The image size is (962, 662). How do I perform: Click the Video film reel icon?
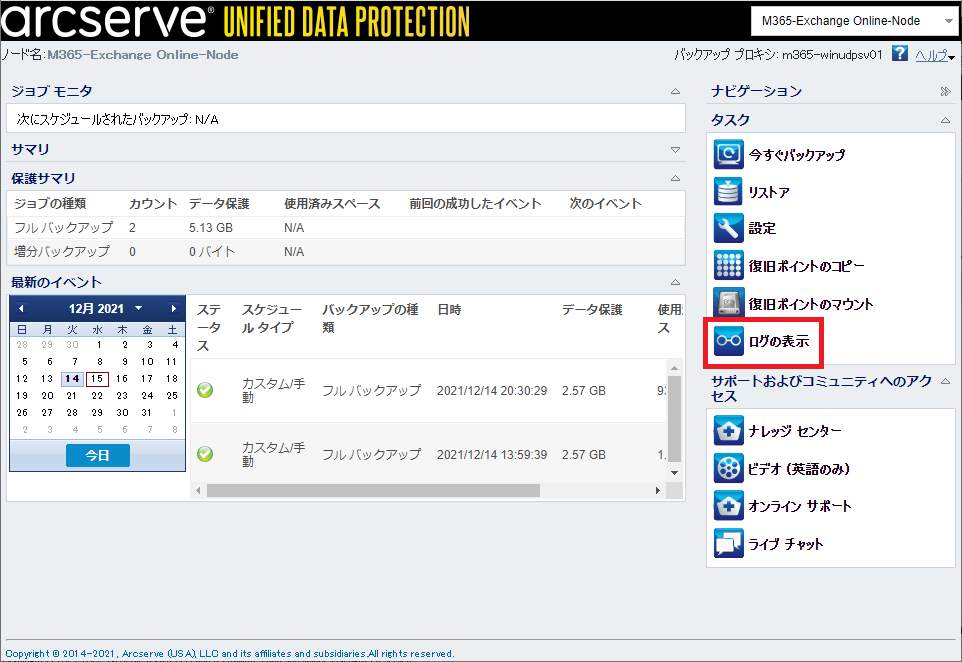pos(728,469)
